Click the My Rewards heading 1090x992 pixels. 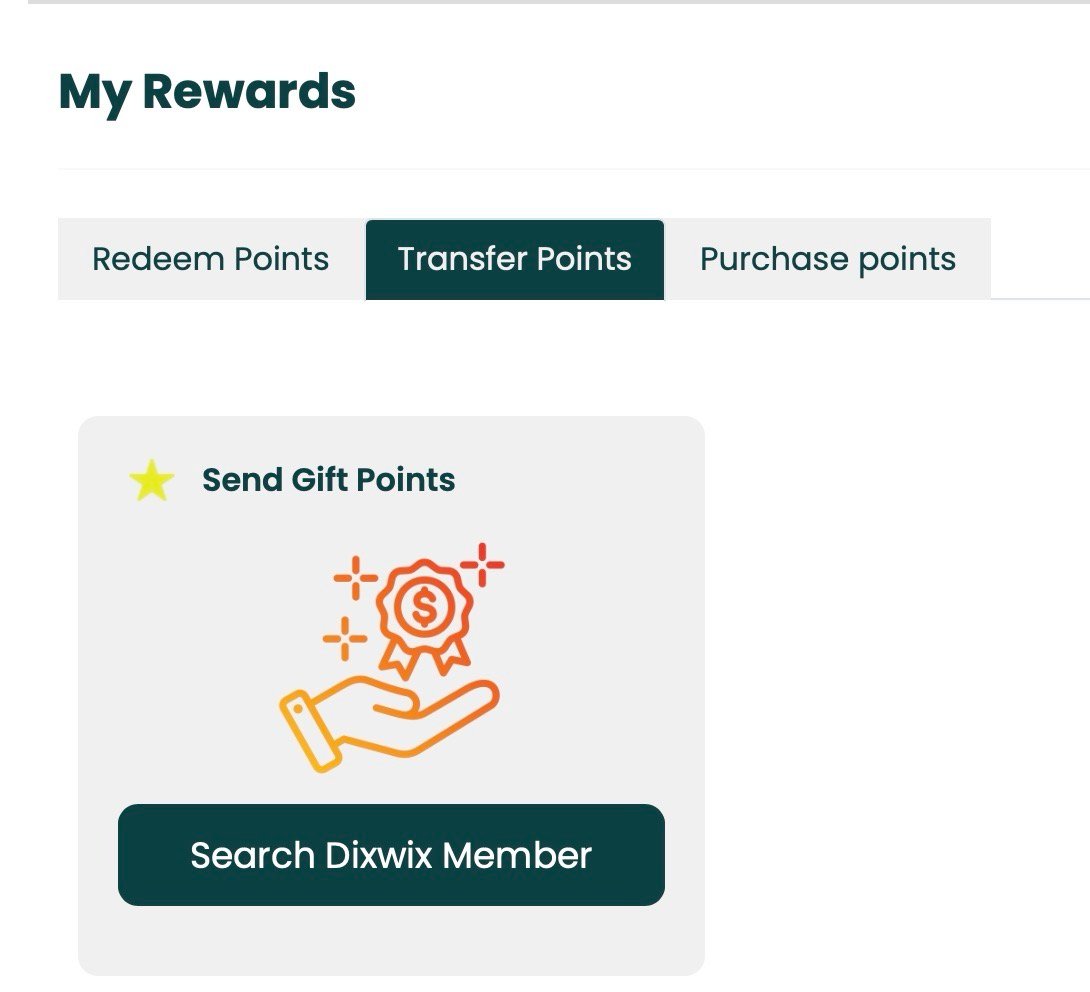click(207, 92)
